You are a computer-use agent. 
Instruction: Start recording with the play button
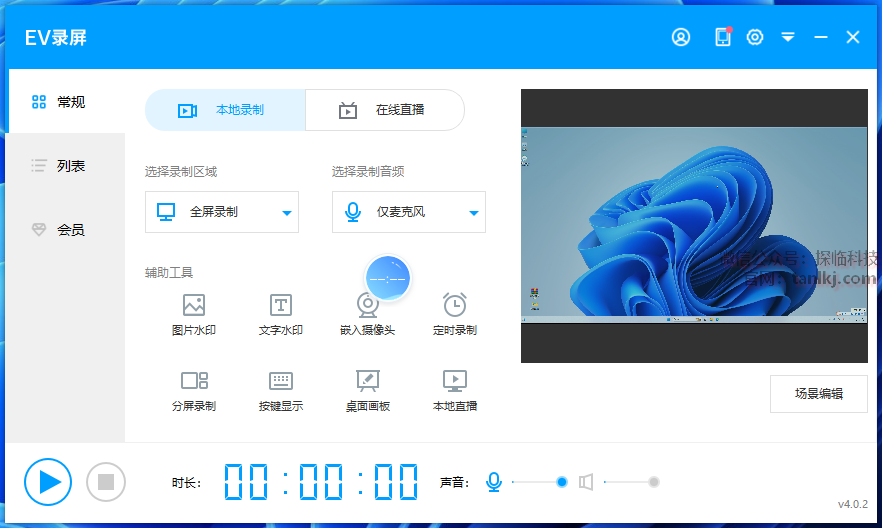click(48, 482)
